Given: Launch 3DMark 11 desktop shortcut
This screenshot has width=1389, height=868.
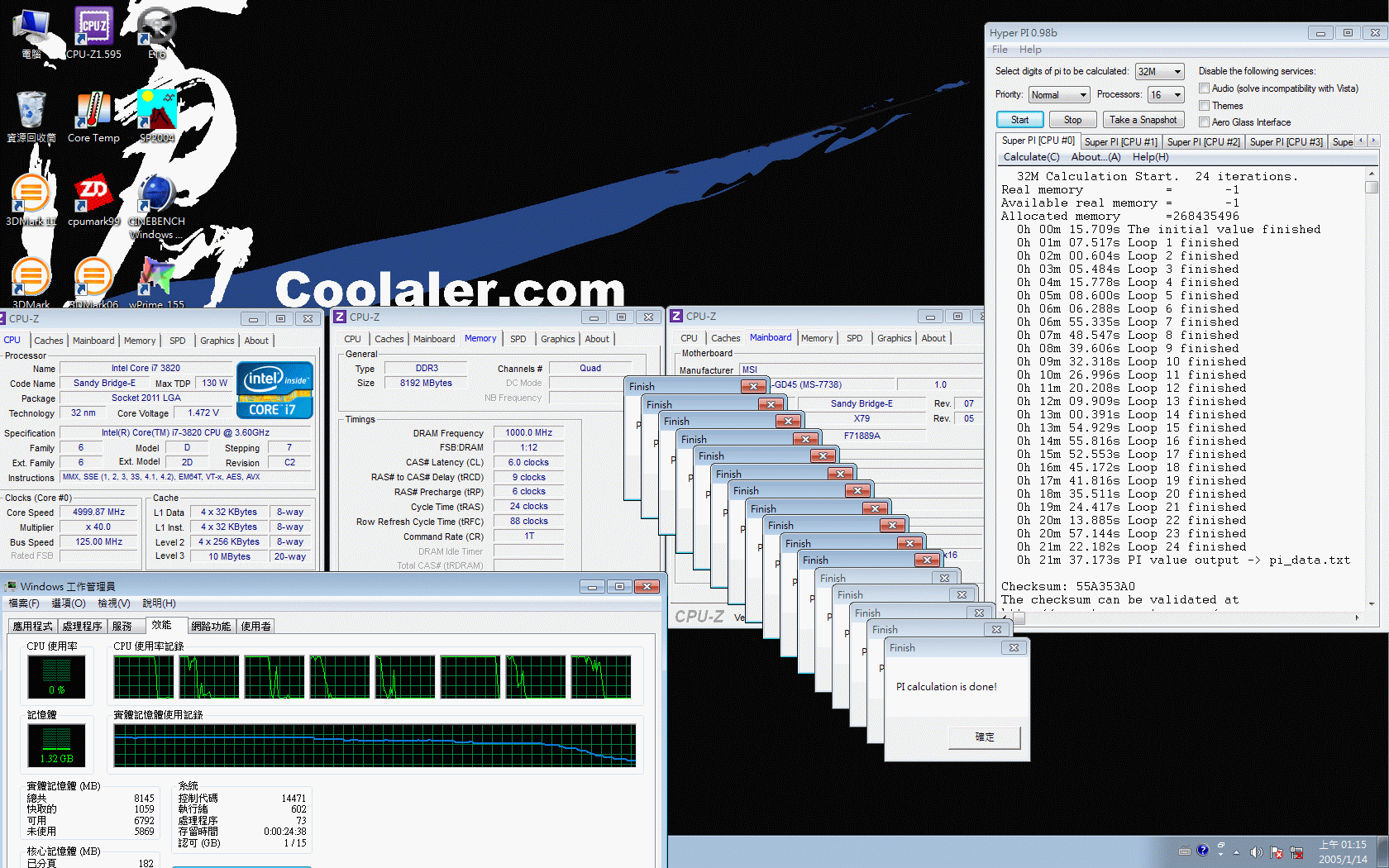Looking at the screenshot, I should [31, 200].
